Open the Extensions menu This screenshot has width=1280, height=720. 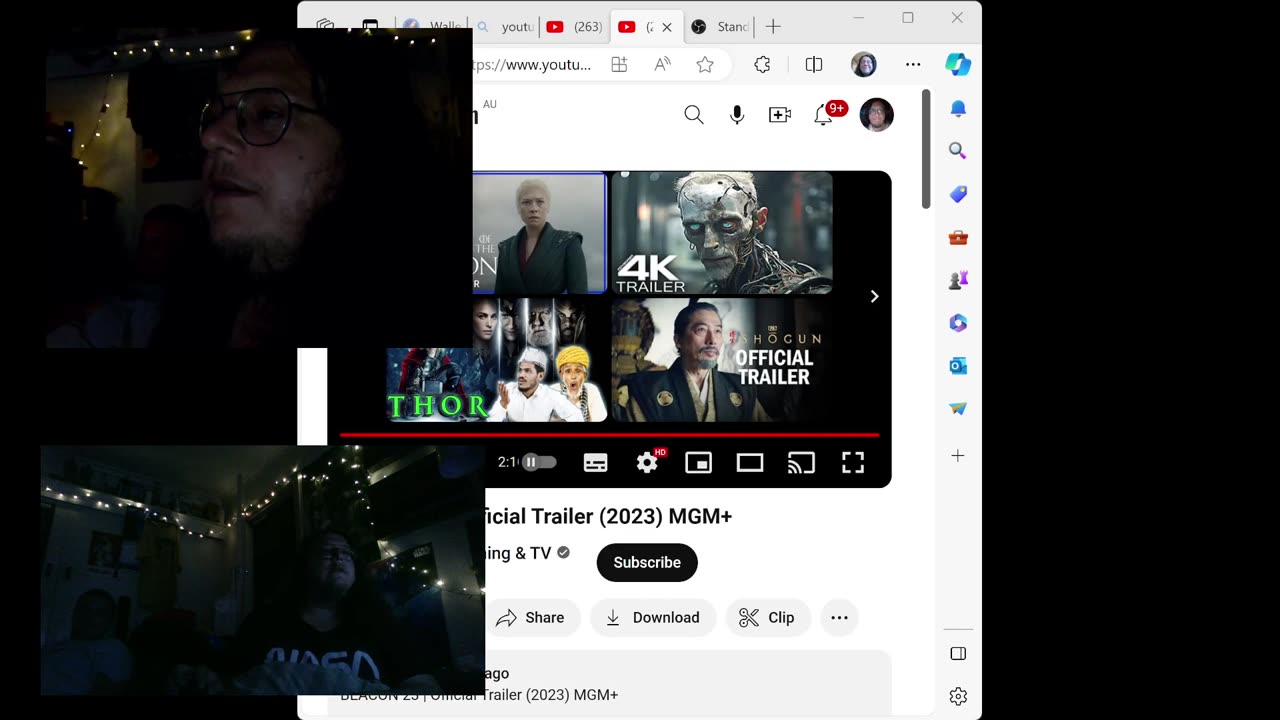[762, 65]
